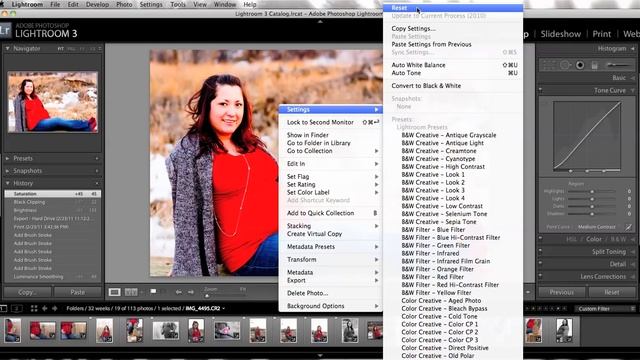640x360 pixels.
Task: Select the Graduated Filter tool
Action: pyautogui.click(x=595, y=65)
